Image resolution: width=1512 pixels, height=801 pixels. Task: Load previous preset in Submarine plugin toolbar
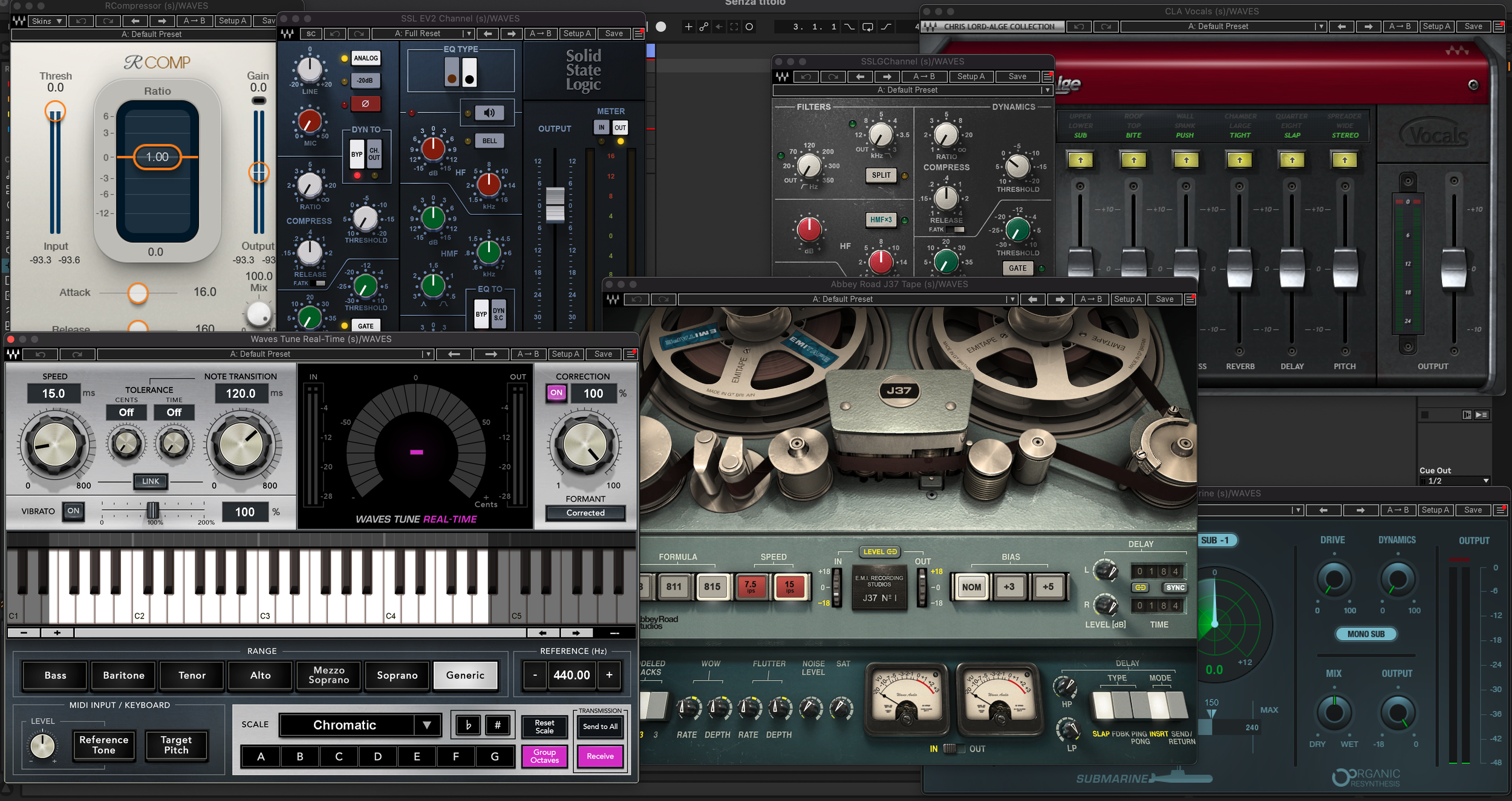click(1323, 510)
